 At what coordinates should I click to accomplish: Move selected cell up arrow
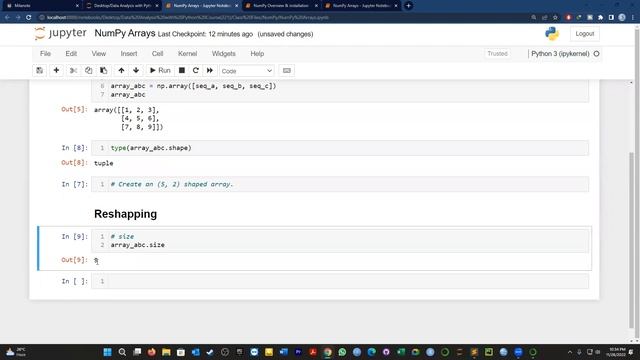(121, 71)
